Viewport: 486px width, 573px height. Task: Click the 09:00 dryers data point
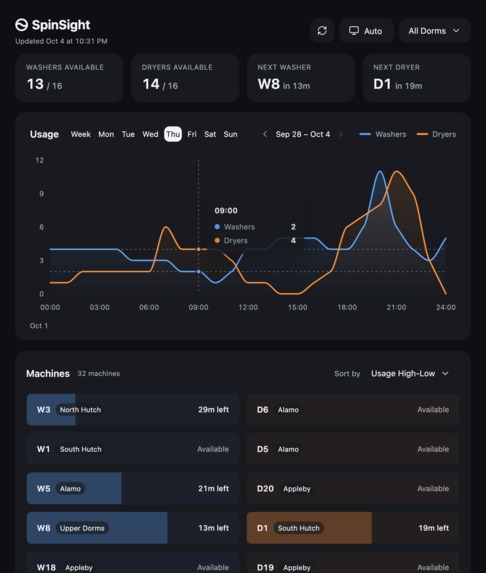click(198, 249)
